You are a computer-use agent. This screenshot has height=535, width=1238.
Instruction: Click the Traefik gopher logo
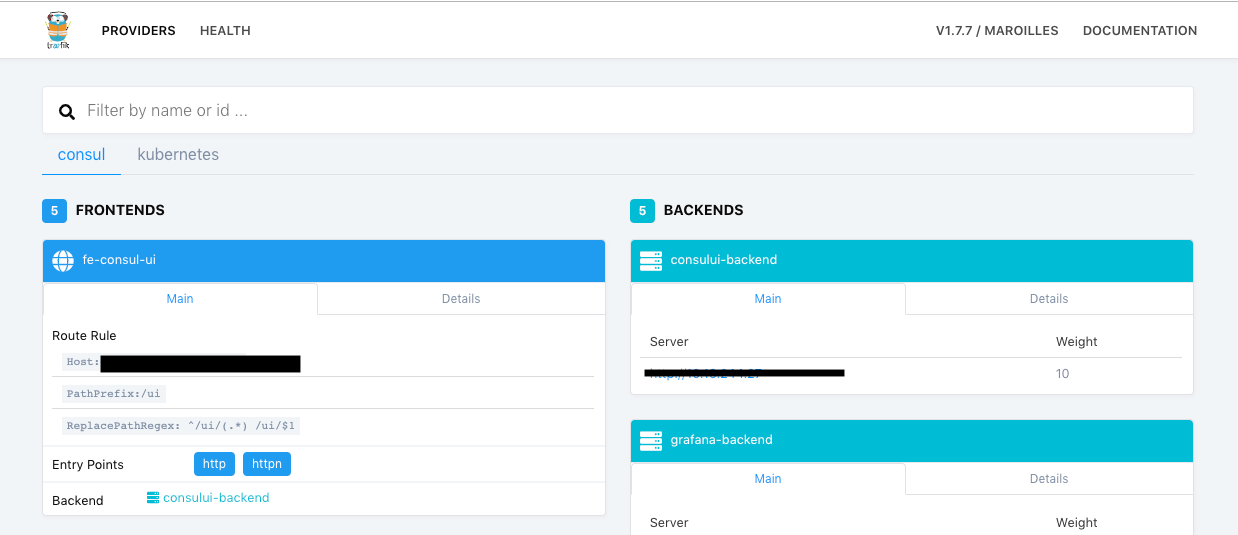(58, 30)
